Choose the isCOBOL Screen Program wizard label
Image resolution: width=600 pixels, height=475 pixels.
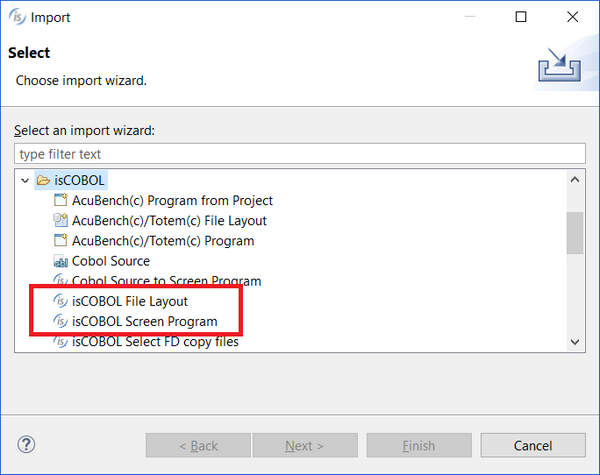(145, 321)
